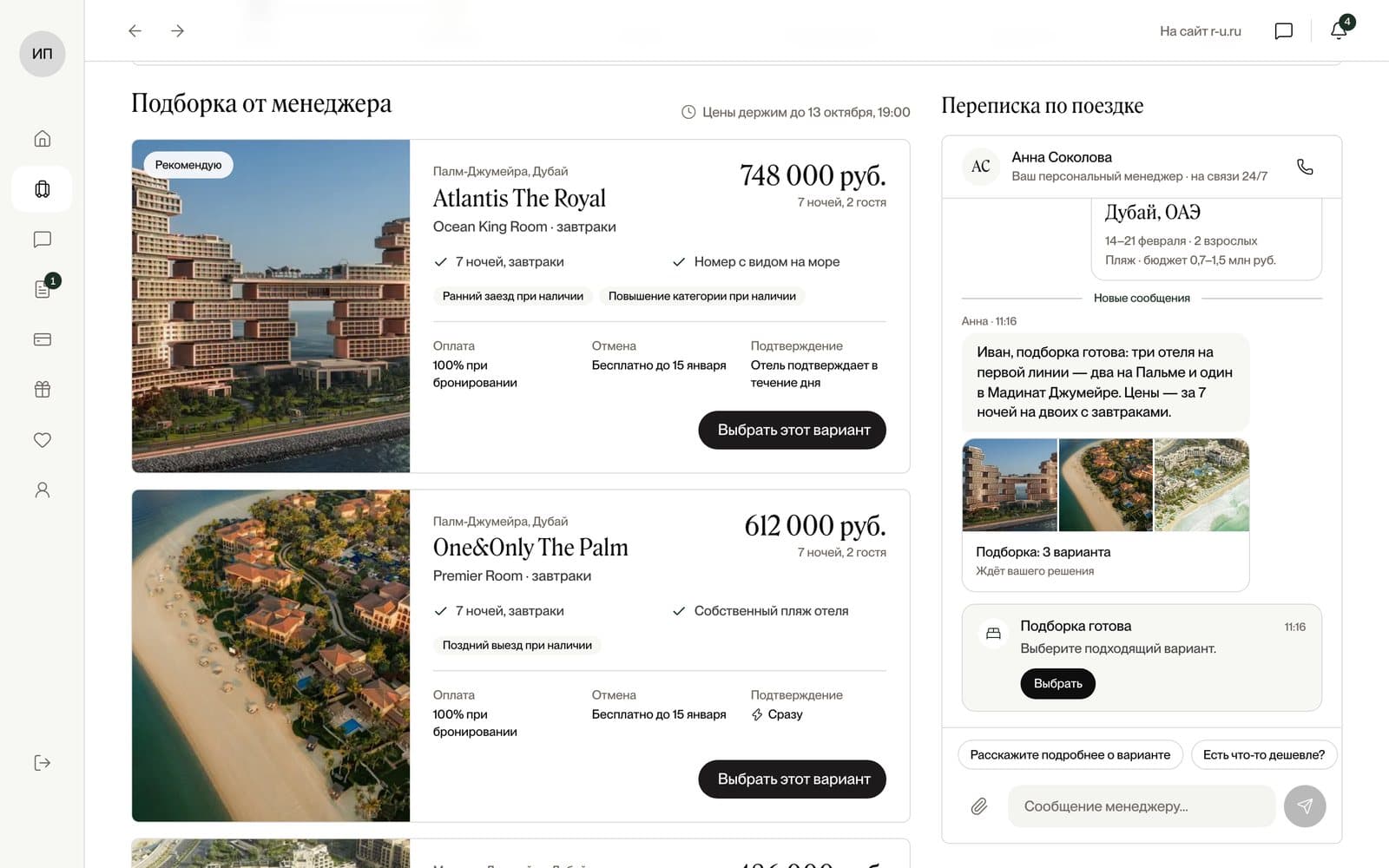Open the payments card icon in sidebar
Screen dimensions: 1389x868
point(42,339)
